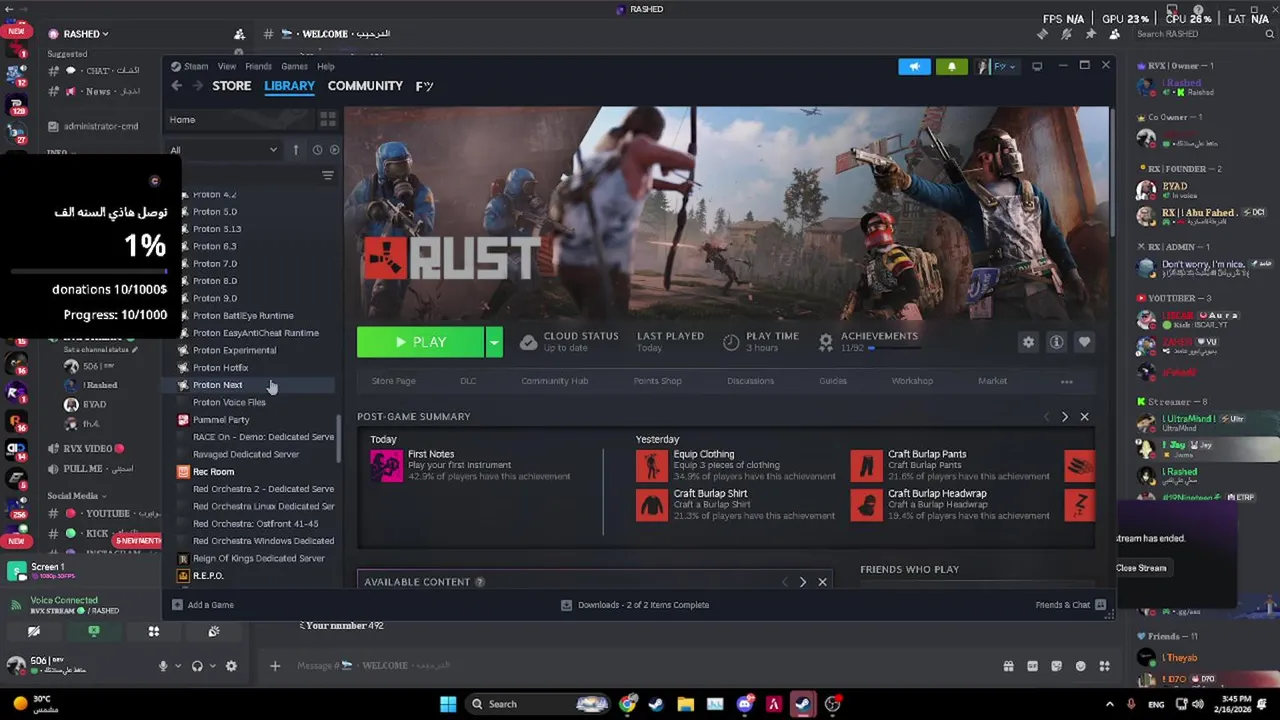Click Add a Game in Steam footer
Viewport: 1280px width, 720px height.
click(203, 605)
